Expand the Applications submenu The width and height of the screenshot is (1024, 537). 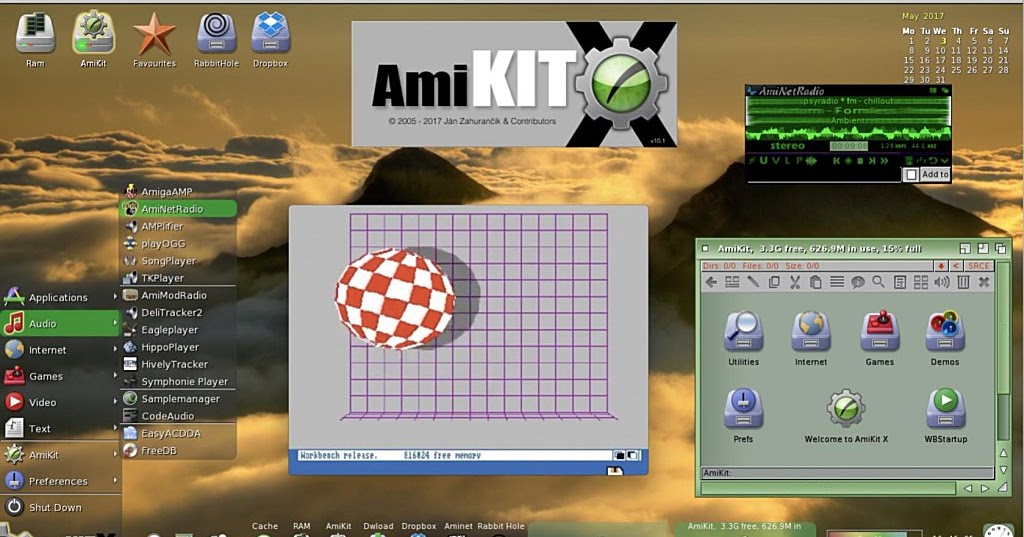pos(60,297)
